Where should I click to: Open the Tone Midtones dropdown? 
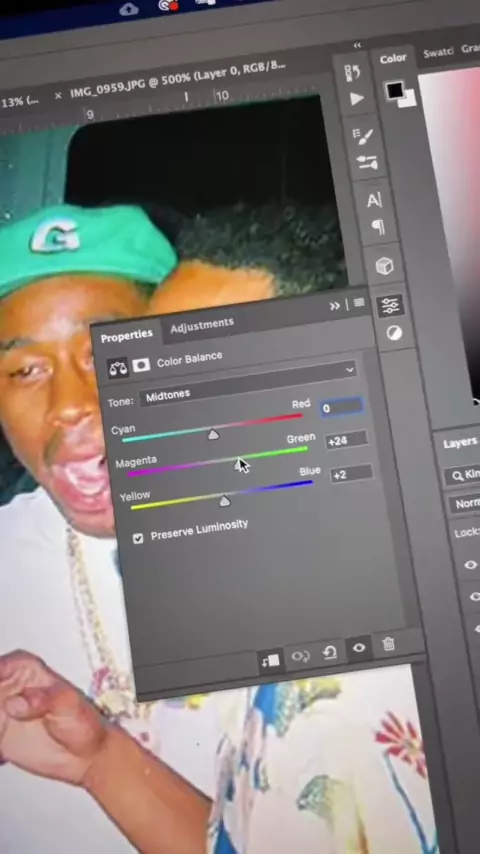(x=248, y=383)
